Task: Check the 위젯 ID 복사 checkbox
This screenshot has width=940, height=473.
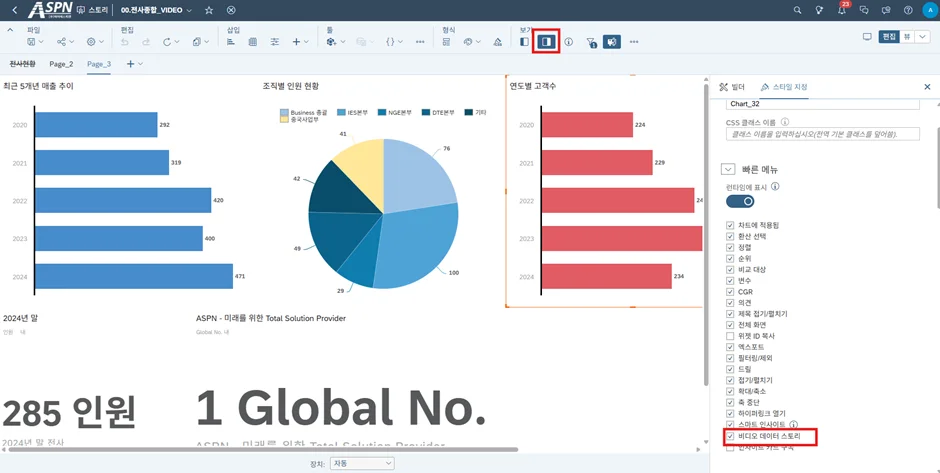Action: click(730, 336)
